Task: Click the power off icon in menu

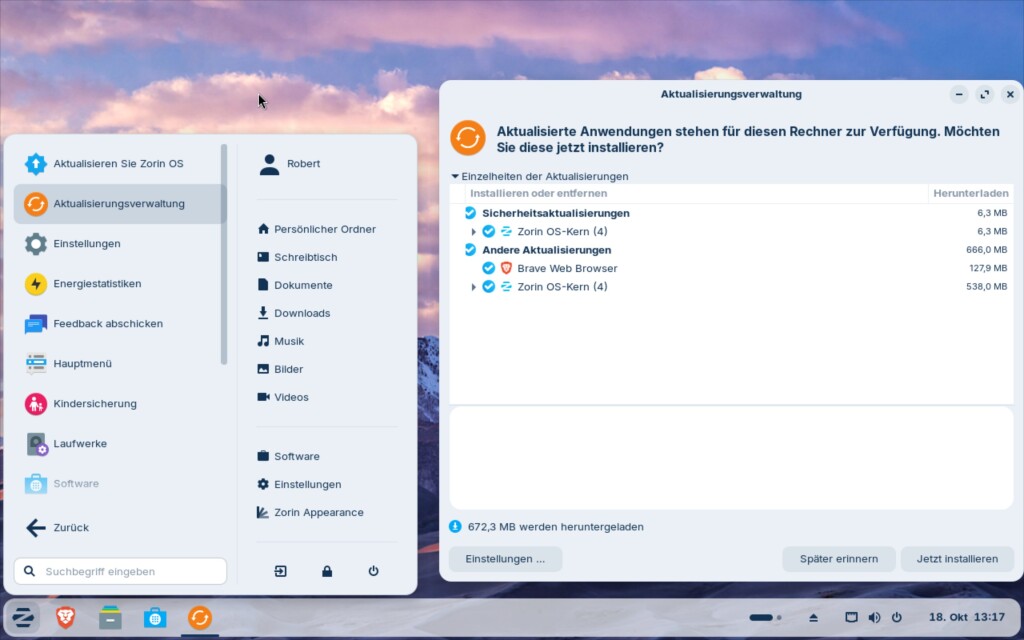Action: [373, 571]
